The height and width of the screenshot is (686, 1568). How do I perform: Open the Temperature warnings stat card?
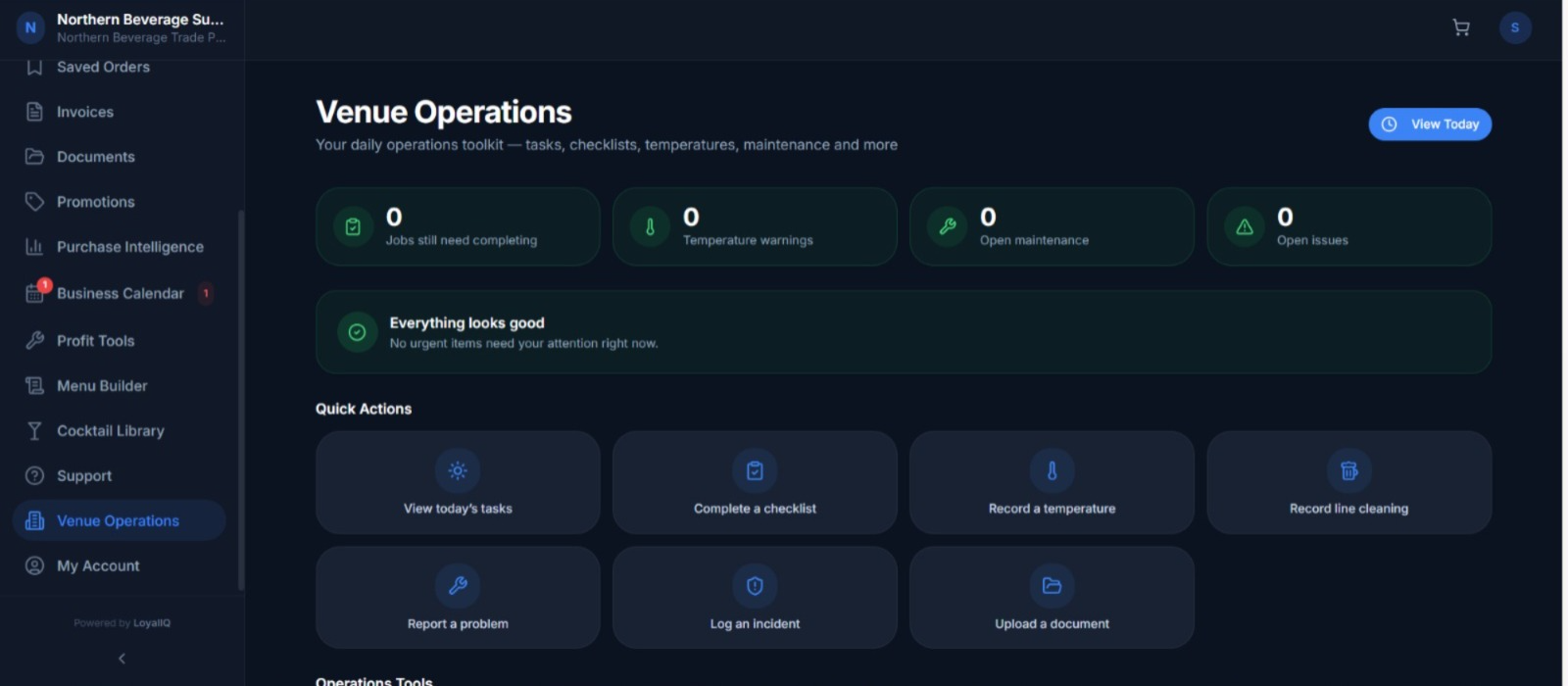click(755, 226)
